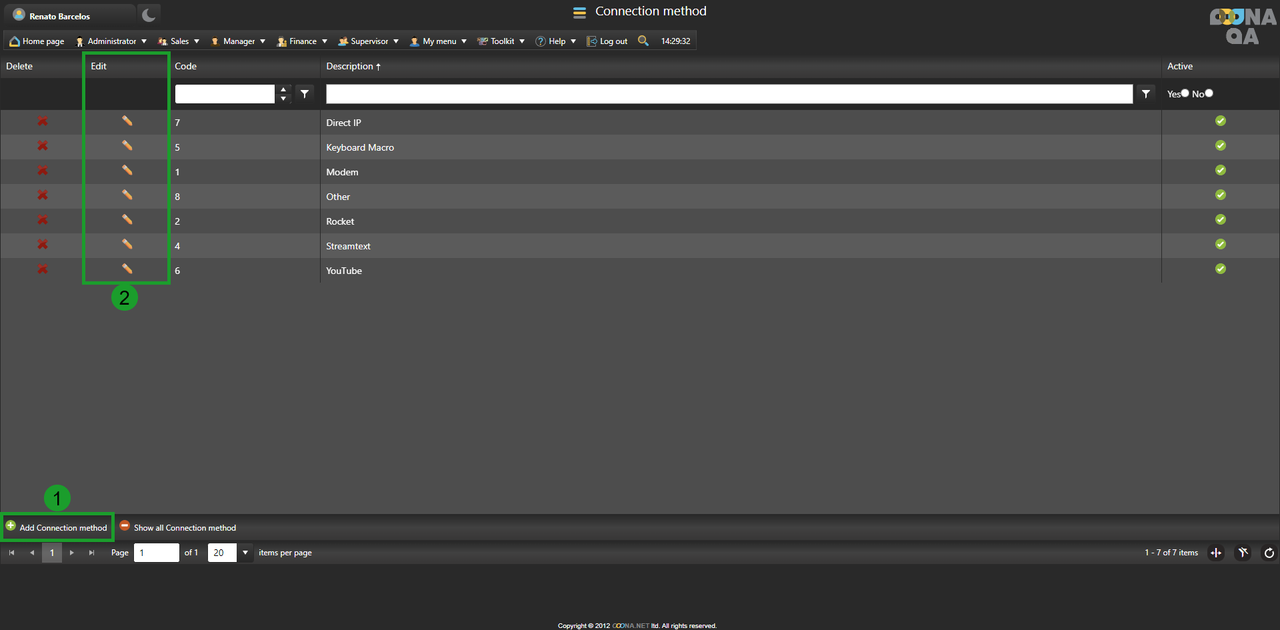Click the Description filter text field
Image resolution: width=1280 pixels, height=630 pixels.
(728, 94)
